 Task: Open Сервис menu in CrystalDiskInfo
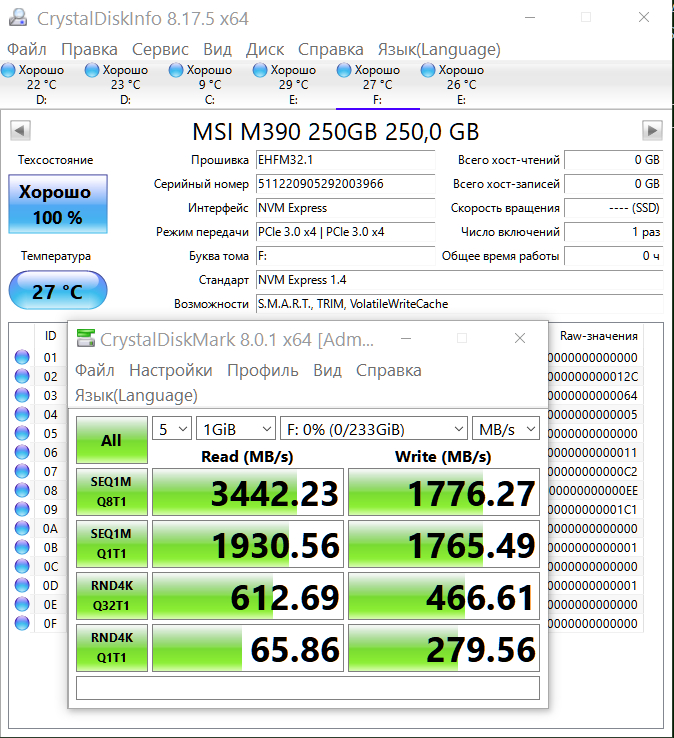[160, 49]
